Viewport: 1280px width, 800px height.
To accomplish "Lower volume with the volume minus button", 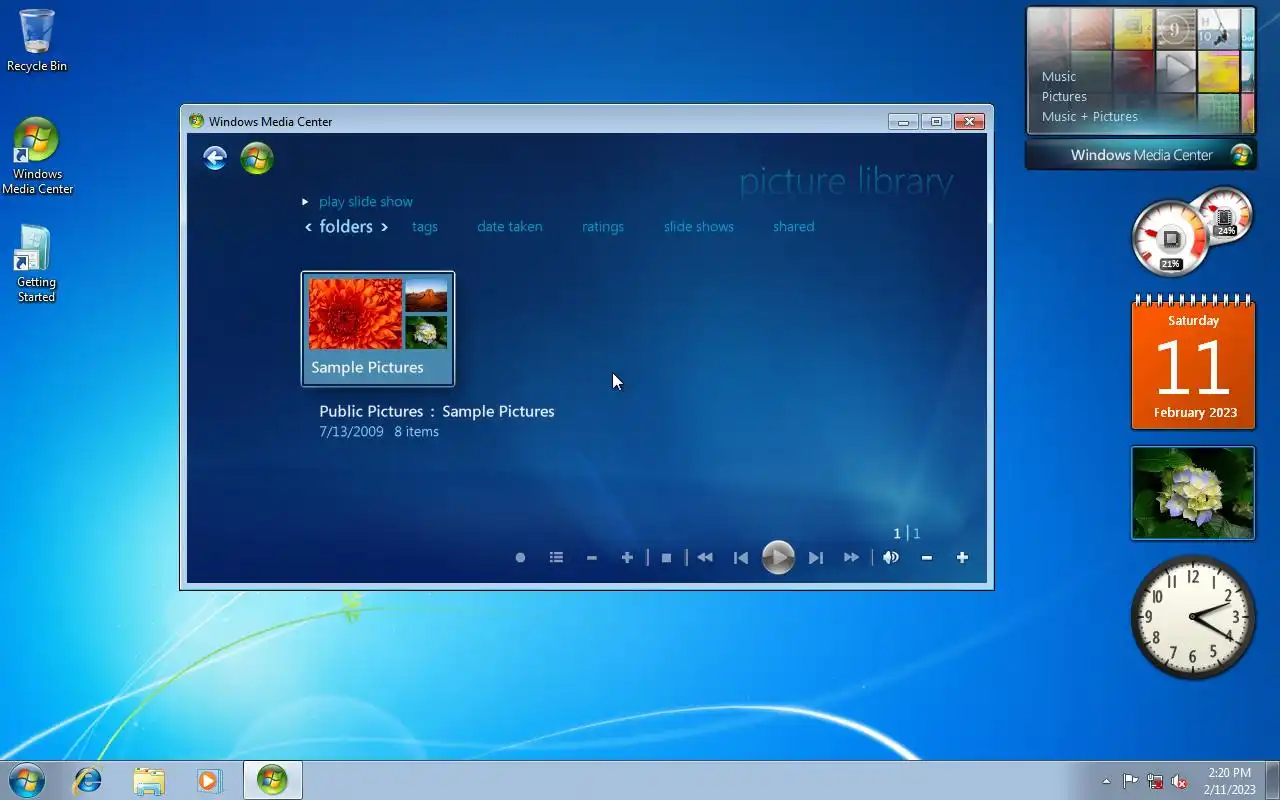I will click(x=927, y=558).
